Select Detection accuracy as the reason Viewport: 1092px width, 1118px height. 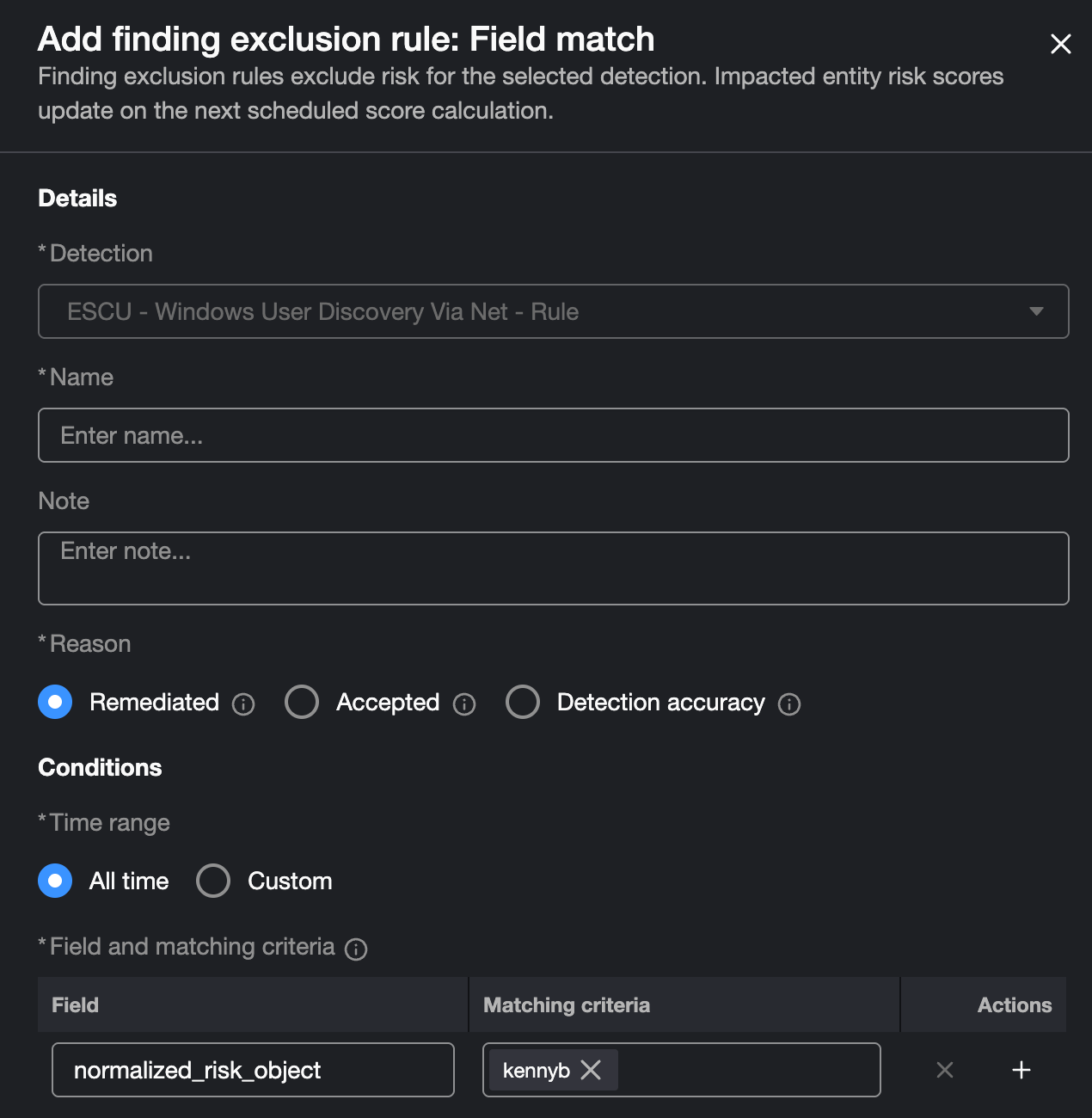point(523,702)
